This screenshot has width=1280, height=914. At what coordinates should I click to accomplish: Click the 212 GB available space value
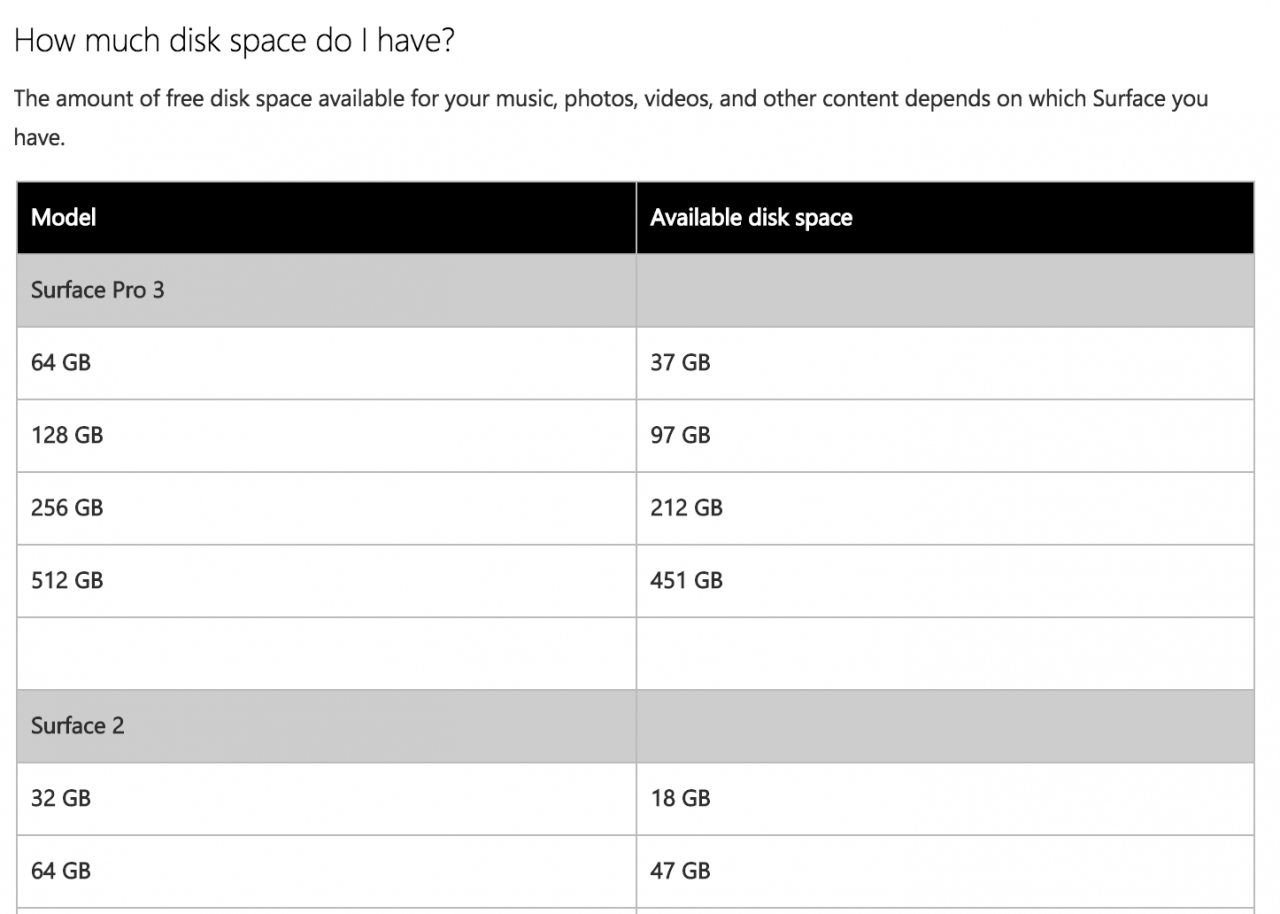click(686, 508)
